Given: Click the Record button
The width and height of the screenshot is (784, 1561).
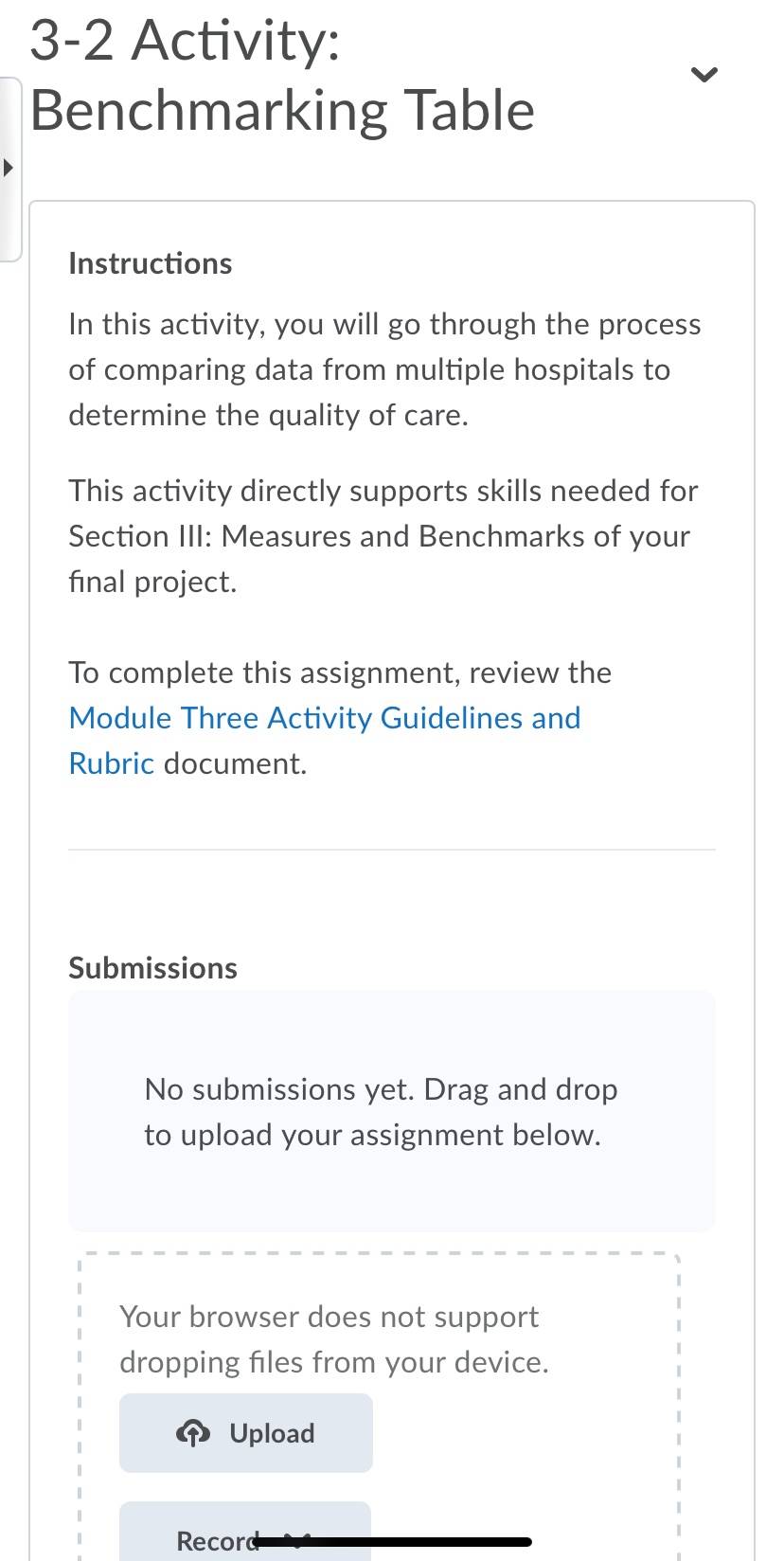Looking at the screenshot, I should [245, 1531].
